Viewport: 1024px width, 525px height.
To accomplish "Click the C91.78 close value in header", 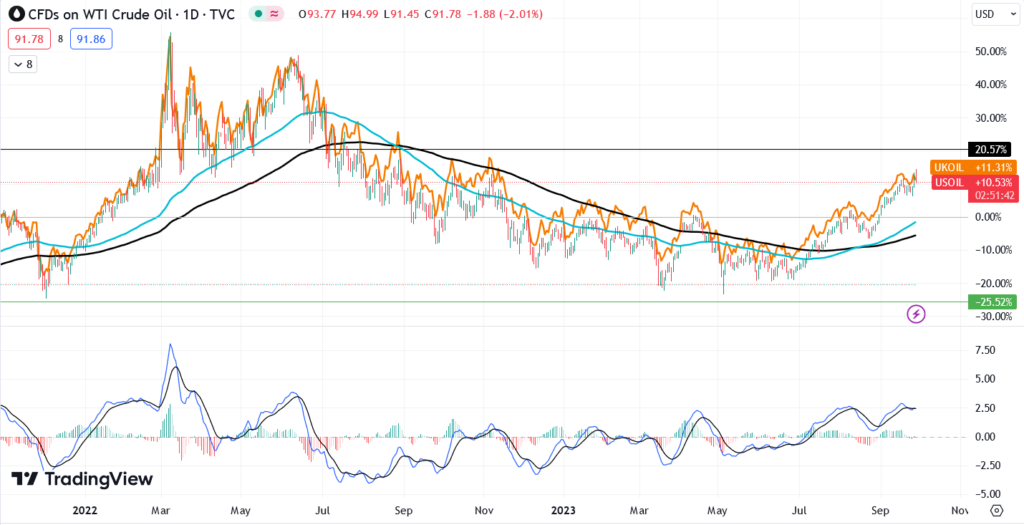I will click(x=443, y=14).
